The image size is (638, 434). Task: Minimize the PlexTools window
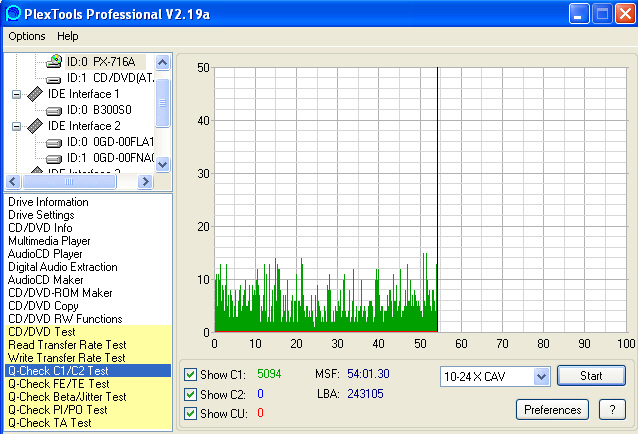(x=579, y=14)
